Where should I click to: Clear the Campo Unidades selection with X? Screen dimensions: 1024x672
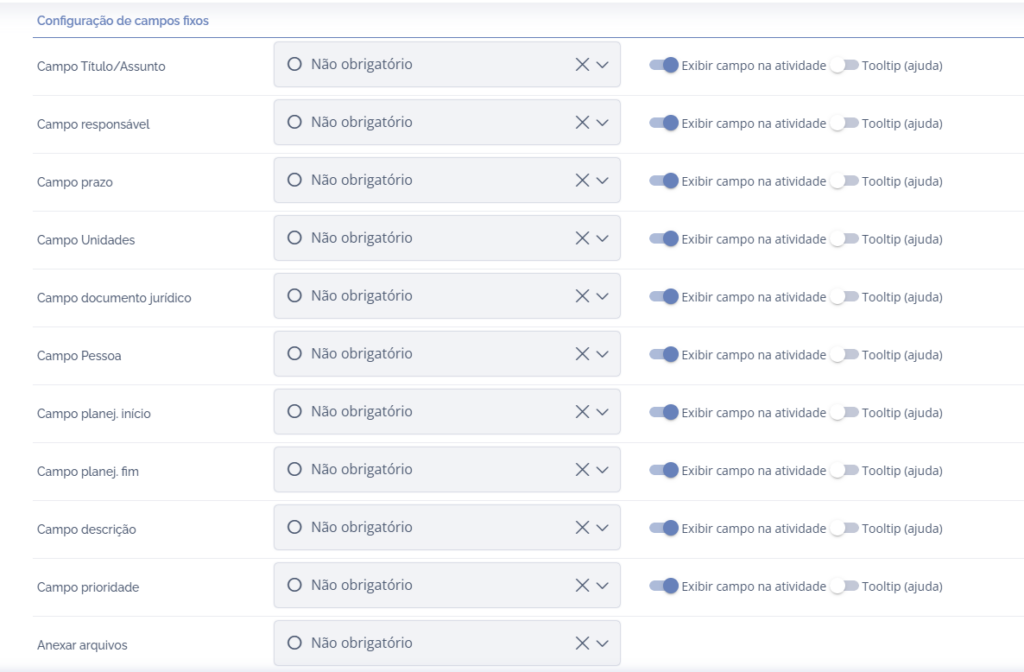click(582, 239)
